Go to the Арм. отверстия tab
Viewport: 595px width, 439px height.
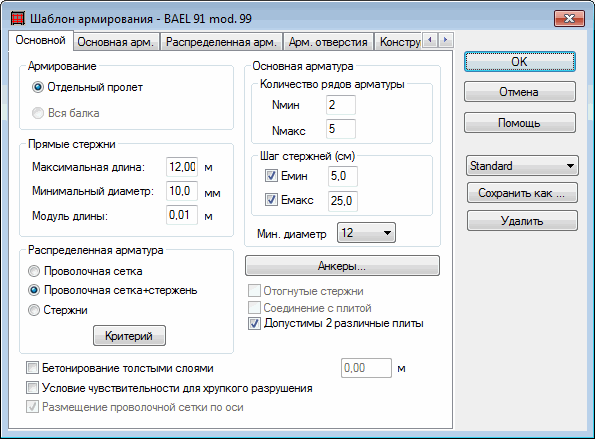tap(328, 42)
